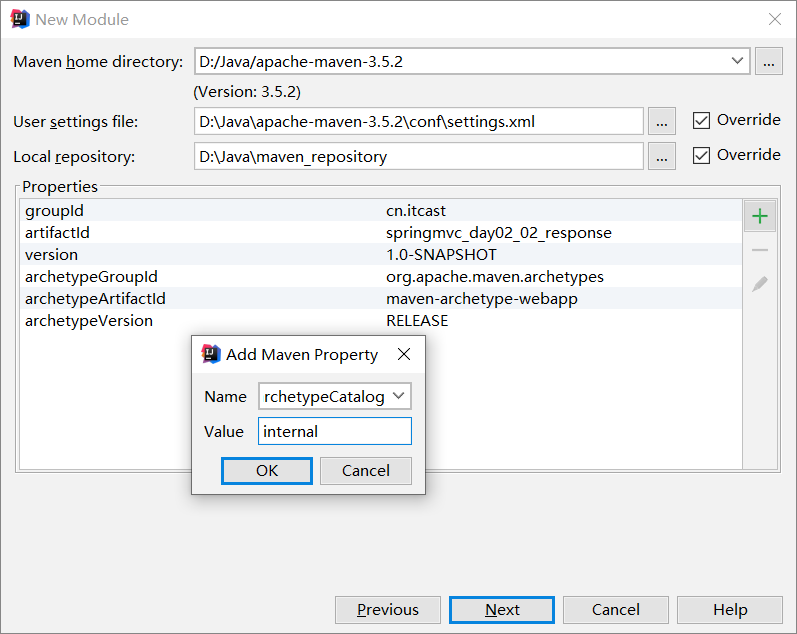This screenshot has width=797, height=634.
Task: Click the value cn.itcast
Action: [416, 210]
